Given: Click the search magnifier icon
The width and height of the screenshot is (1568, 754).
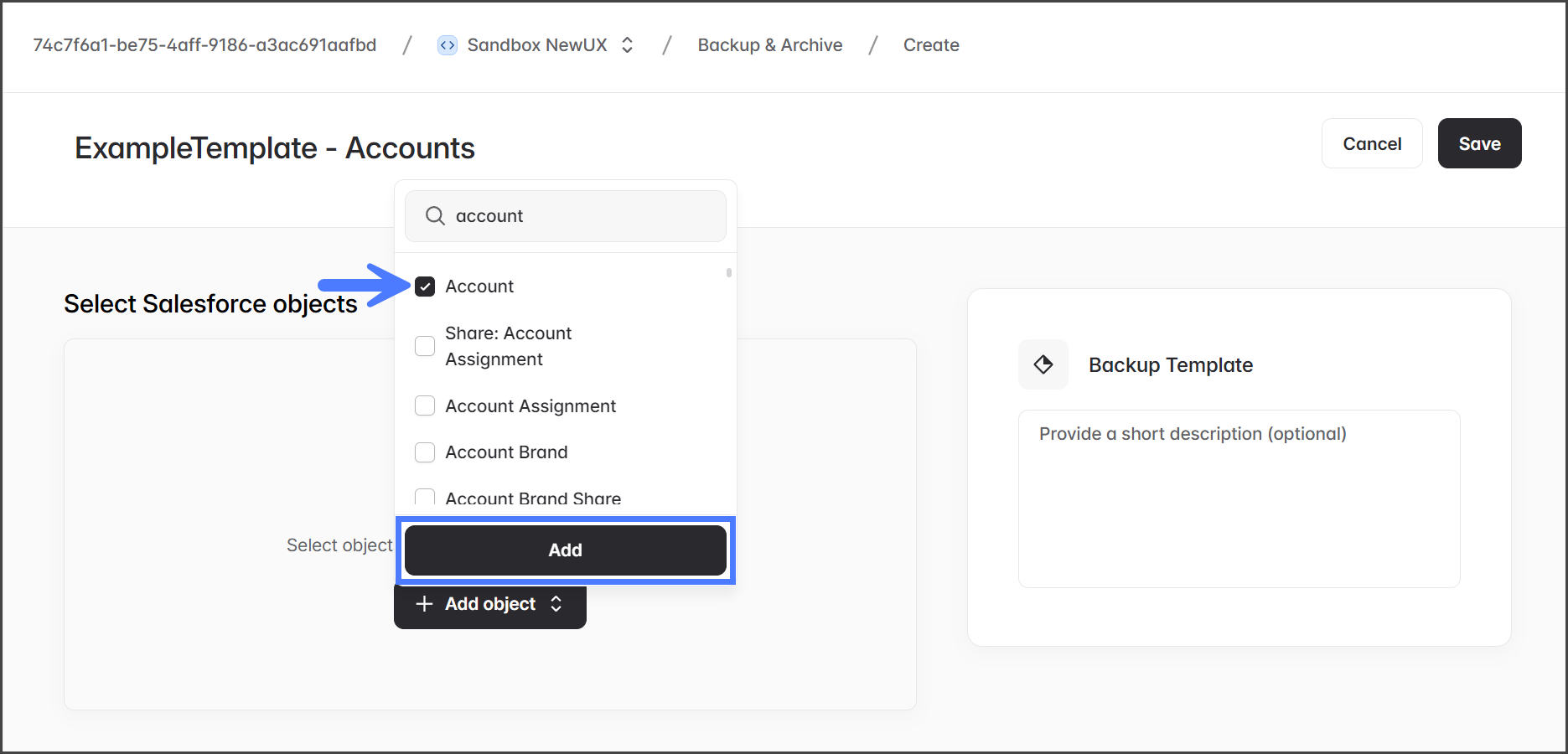Looking at the screenshot, I should [x=435, y=216].
